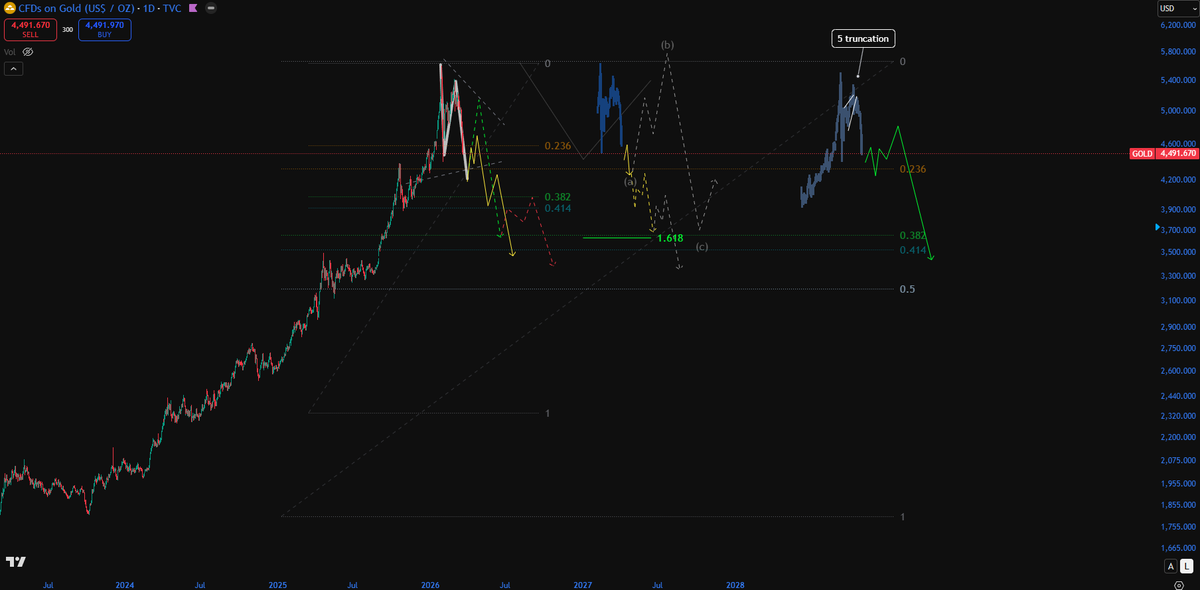Screen dimensions: 1200x590
Task: Select the (c) wave label
Action: (702, 247)
